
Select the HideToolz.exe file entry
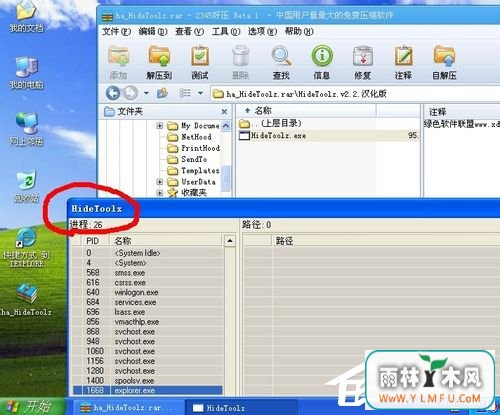[328, 135]
